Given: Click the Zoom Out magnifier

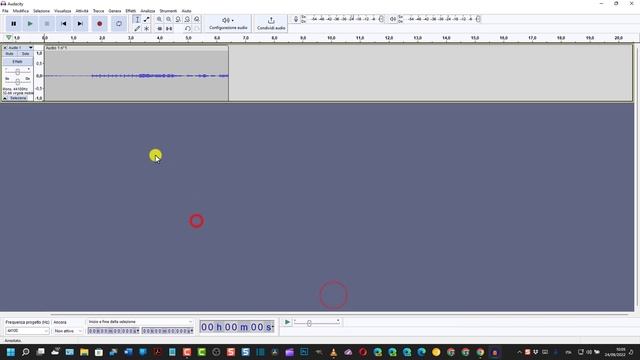Looking at the screenshot, I should [x=169, y=19].
